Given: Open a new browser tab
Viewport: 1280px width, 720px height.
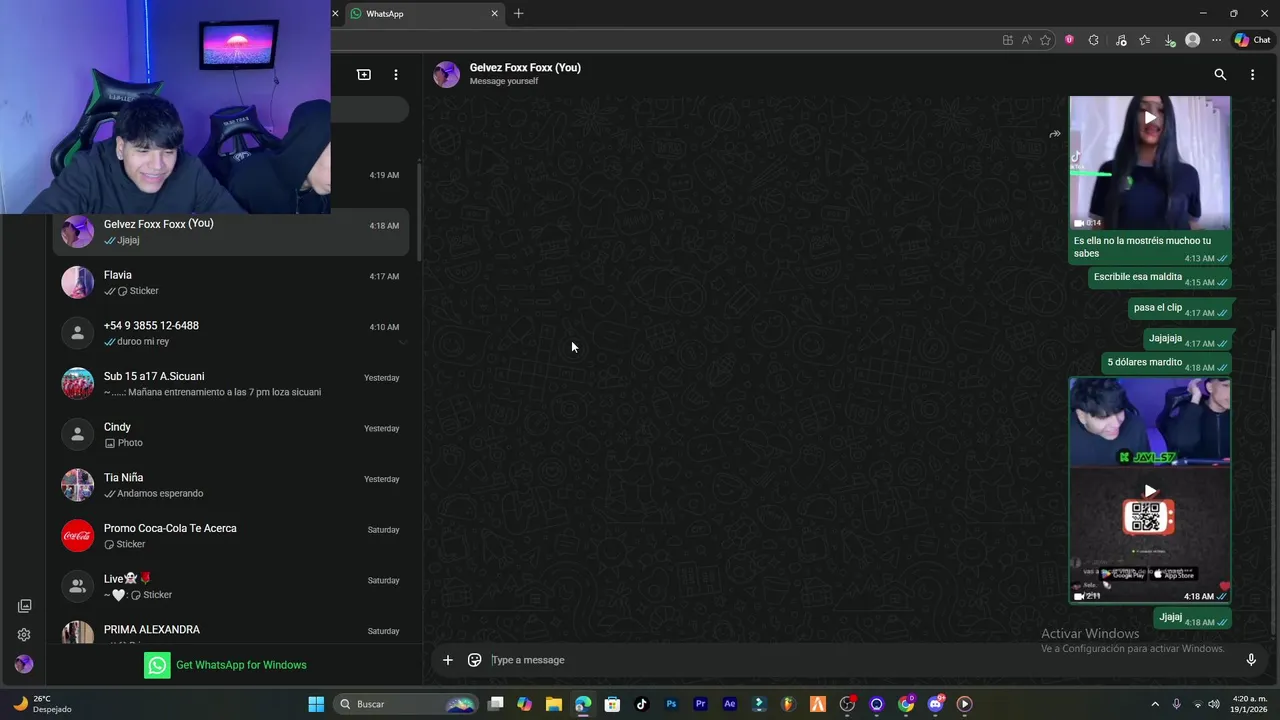Looking at the screenshot, I should [518, 14].
